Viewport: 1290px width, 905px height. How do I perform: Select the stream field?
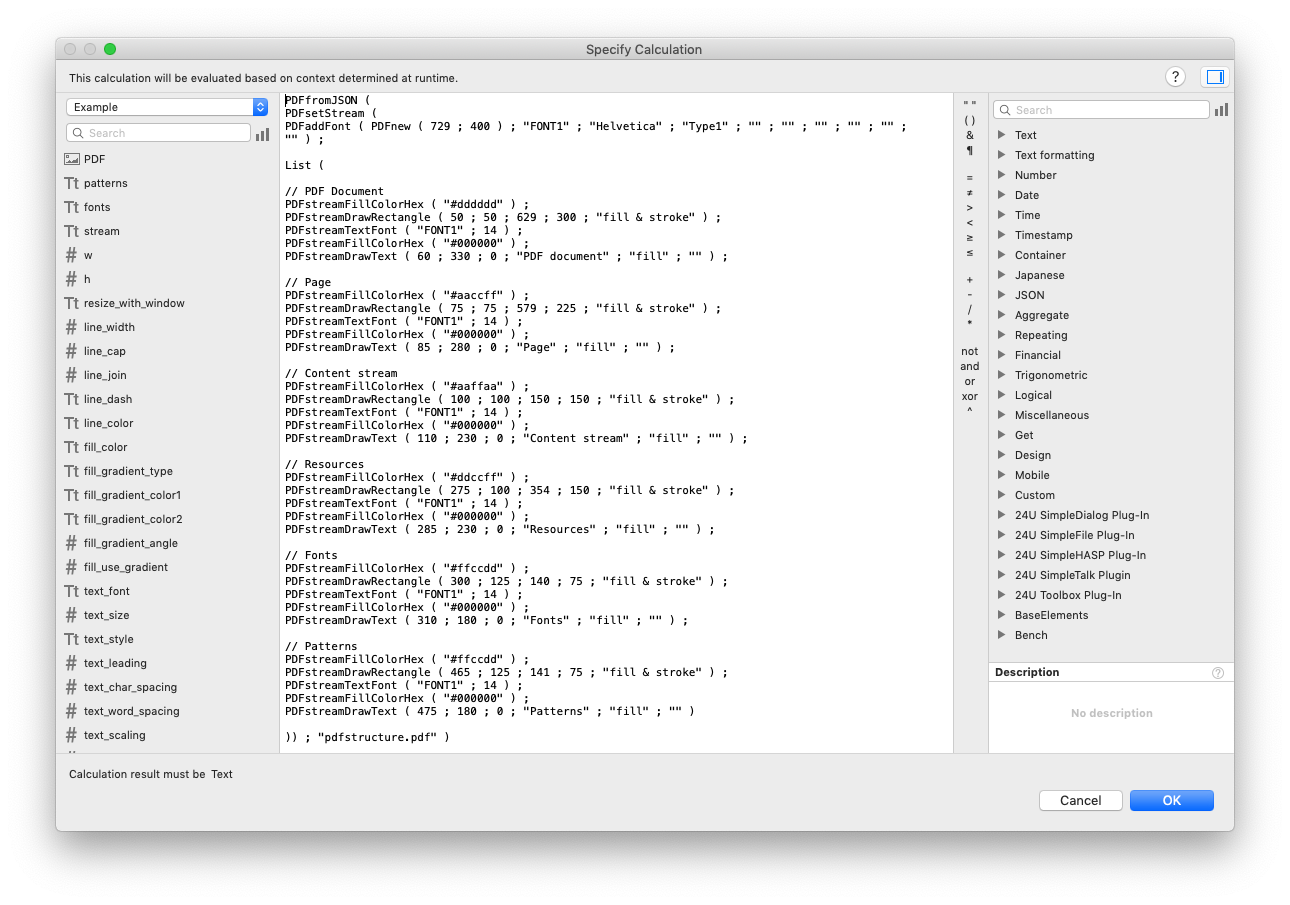point(101,231)
